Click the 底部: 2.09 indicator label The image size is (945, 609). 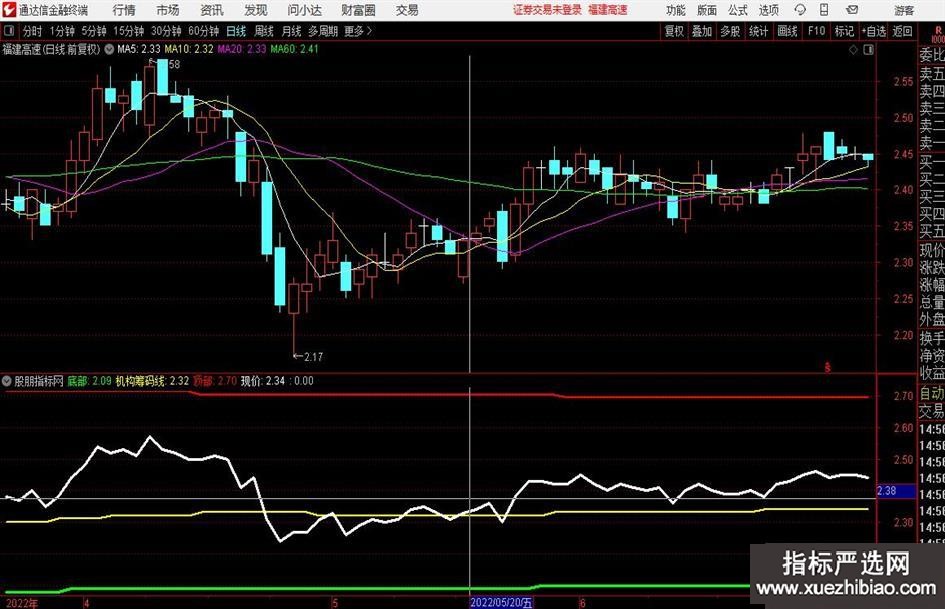[x=89, y=381]
